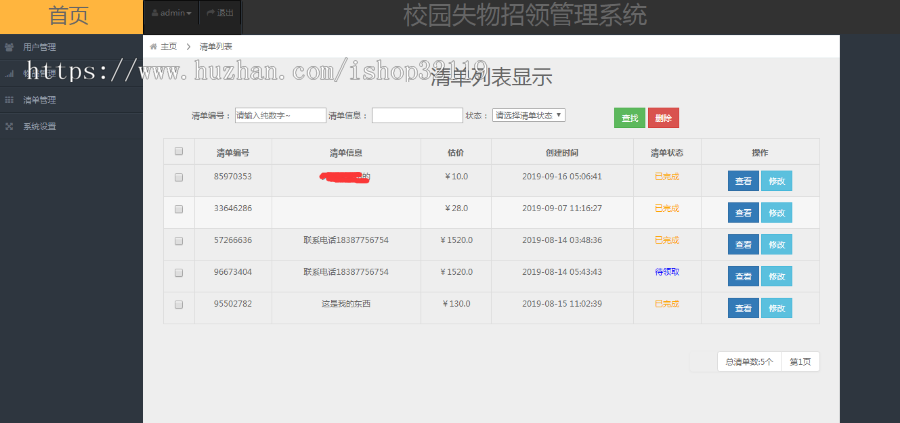Click the 已完成 status in row 95502782
This screenshot has height=423, width=900.
click(667, 304)
